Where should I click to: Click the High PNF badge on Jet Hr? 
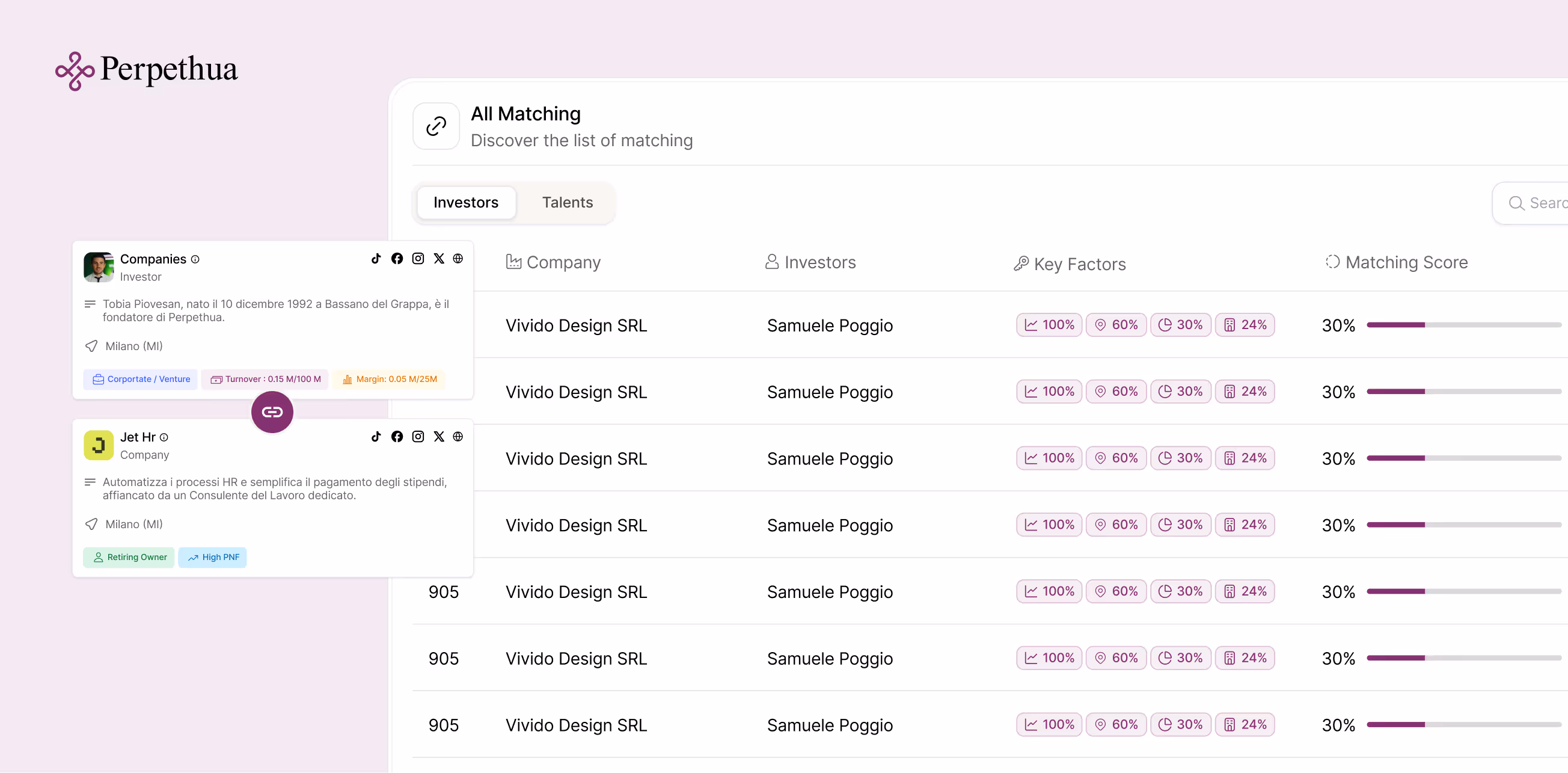click(x=212, y=557)
